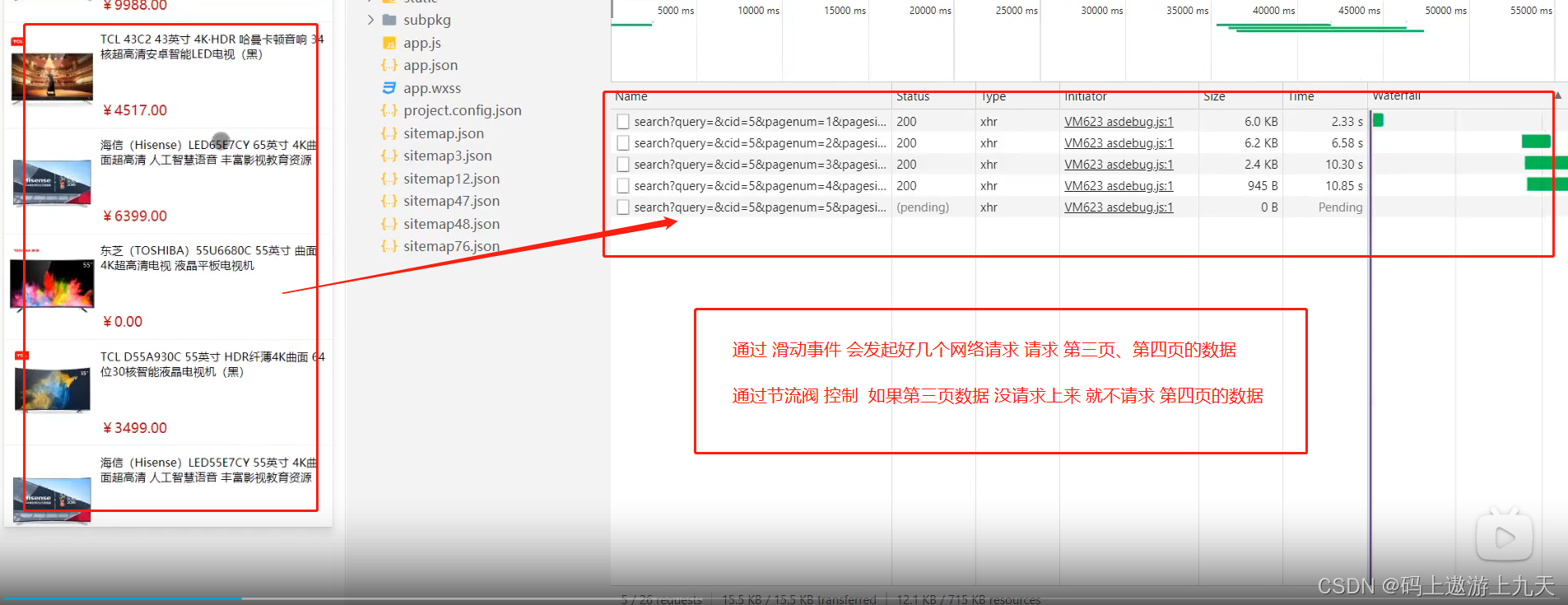Open initiator link for pagenum=4 request

(x=1119, y=186)
